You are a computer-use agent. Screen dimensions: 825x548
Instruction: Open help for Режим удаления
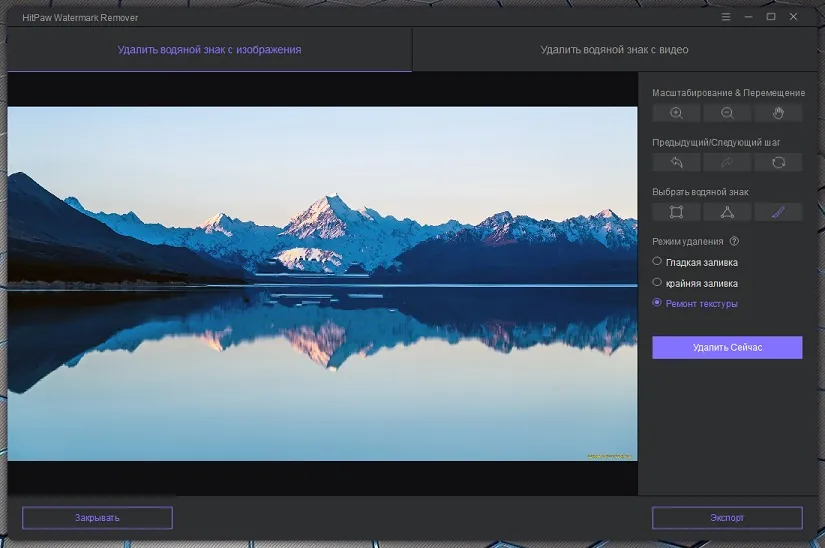pos(735,241)
